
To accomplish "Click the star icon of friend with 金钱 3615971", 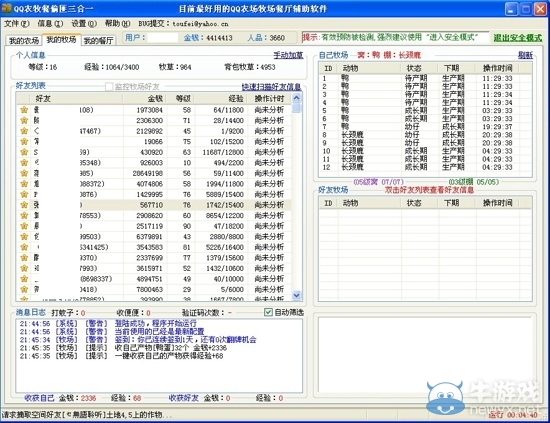I will [x=24, y=268].
